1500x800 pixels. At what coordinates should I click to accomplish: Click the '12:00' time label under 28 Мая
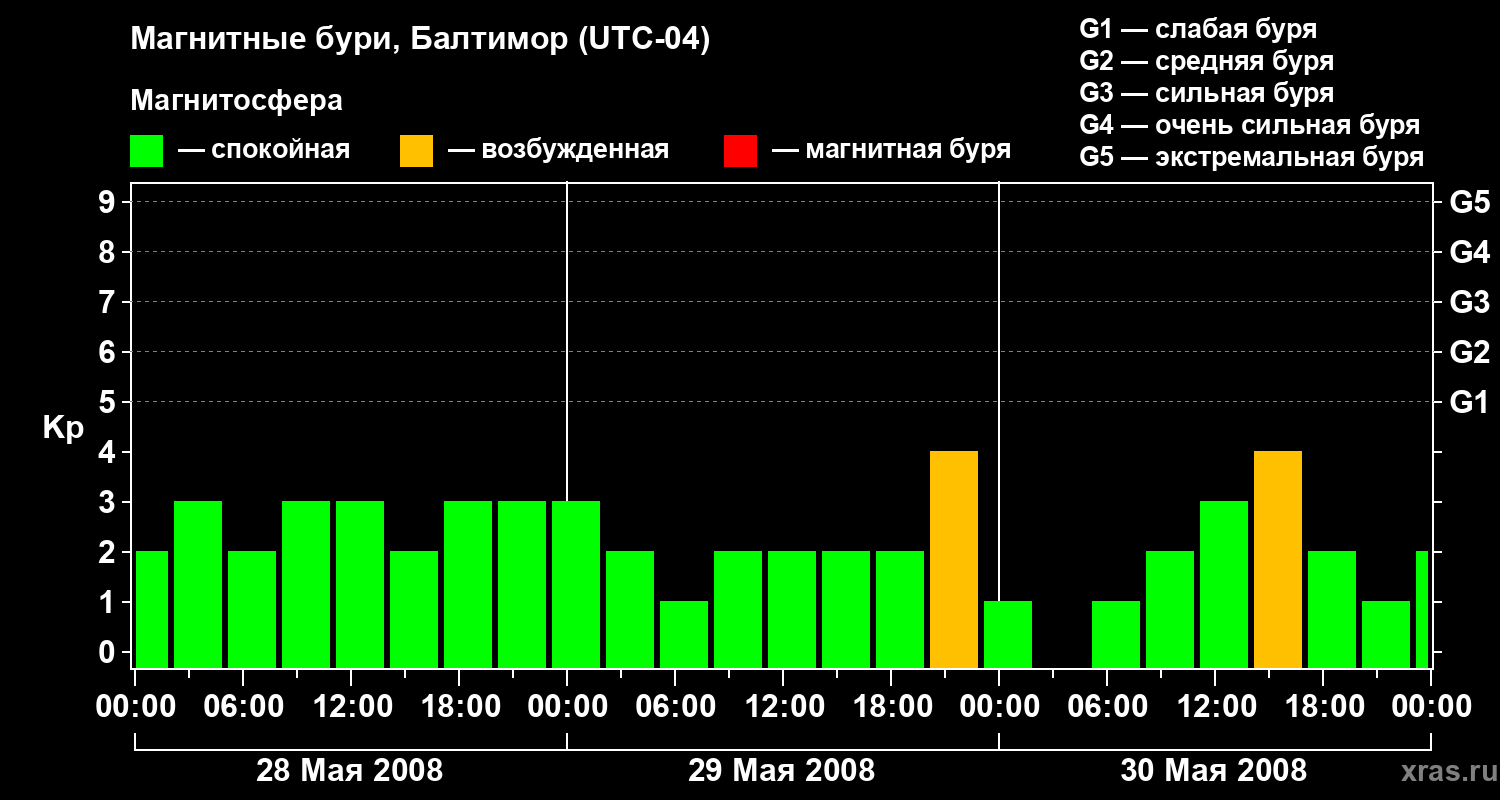351,706
